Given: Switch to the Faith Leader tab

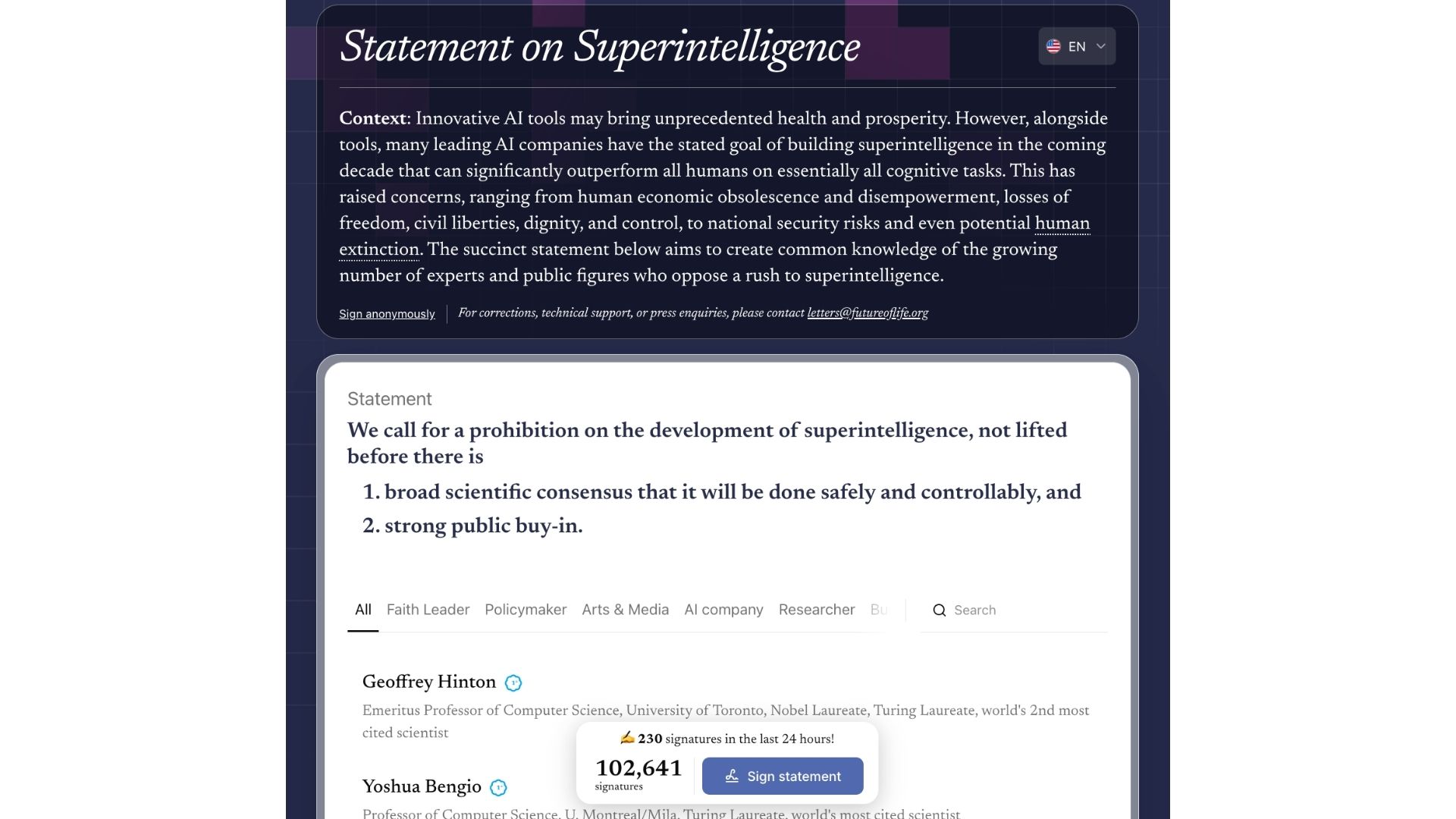Looking at the screenshot, I should [428, 610].
